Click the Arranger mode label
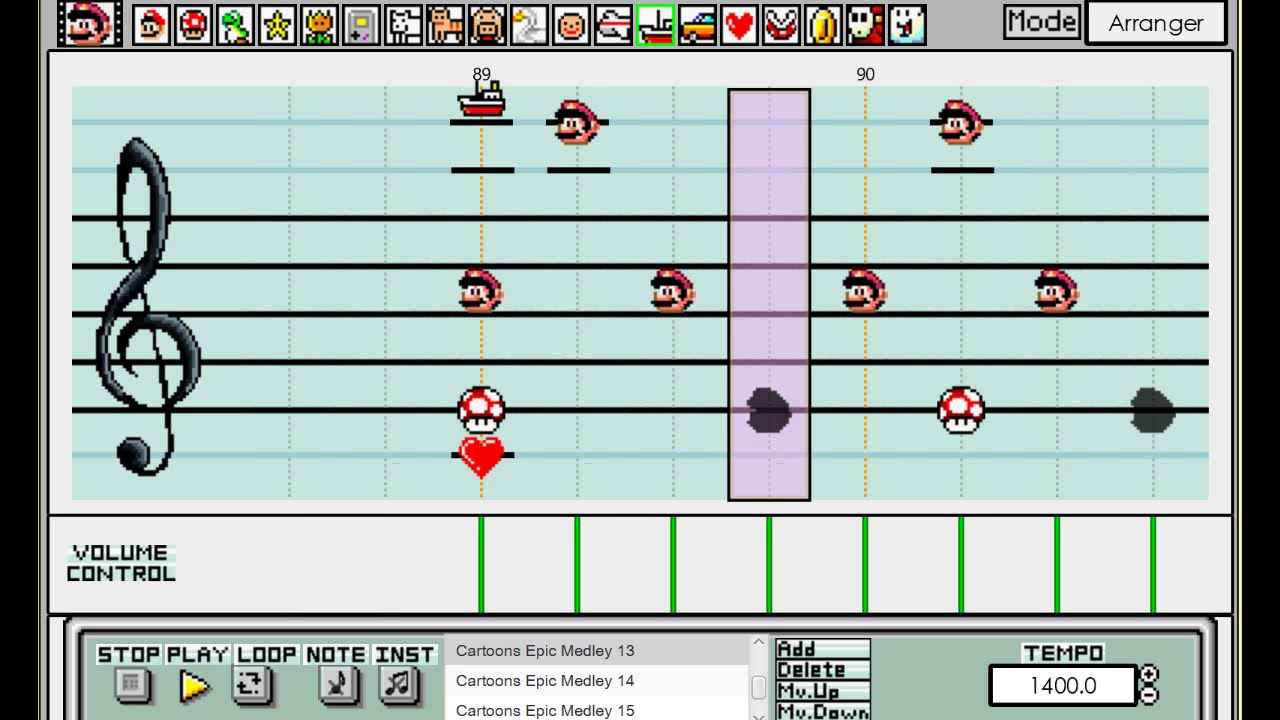1280x720 pixels. pos(1156,24)
